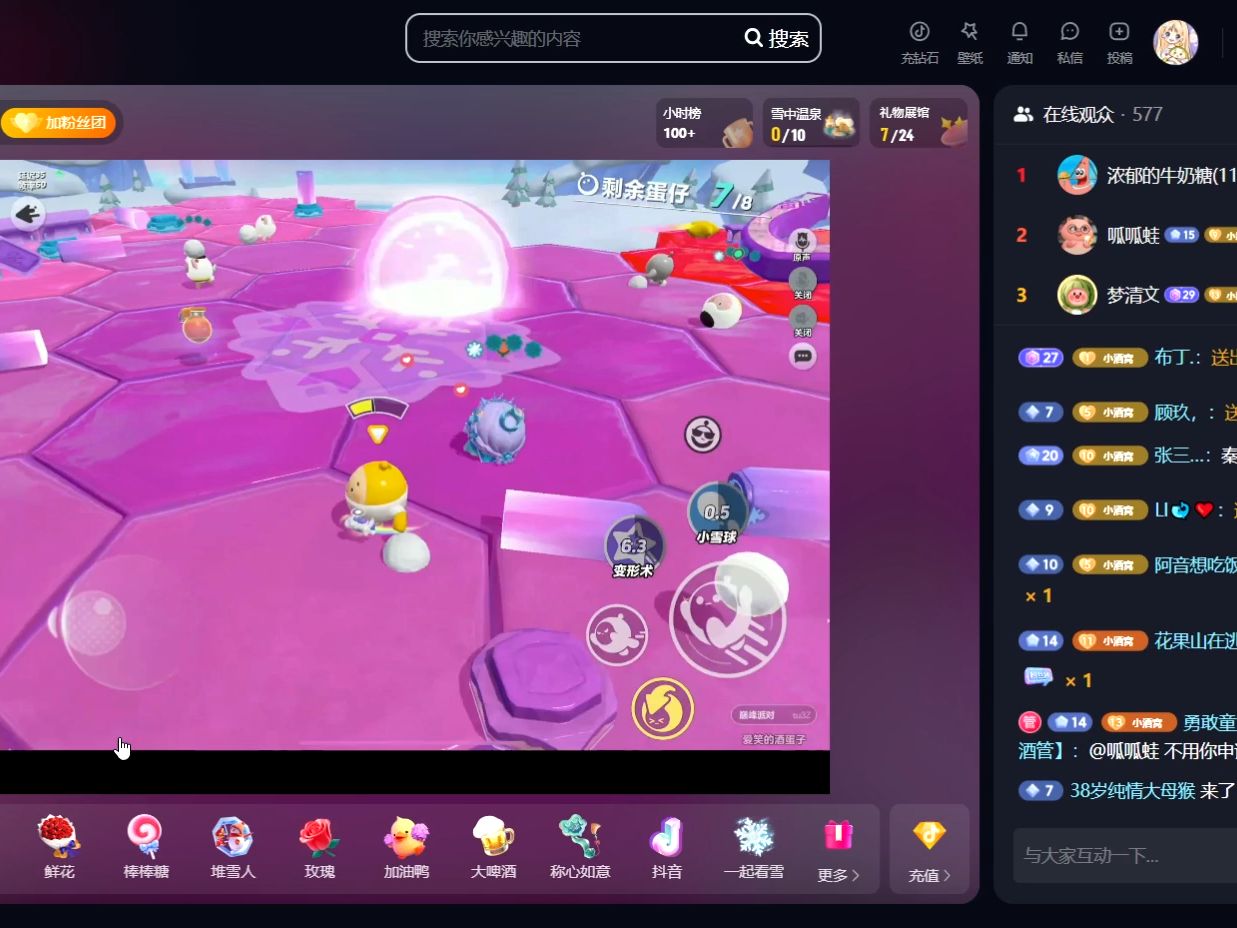
Task: Open 私信 private messages icon
Action: (x=1069, y=43)
